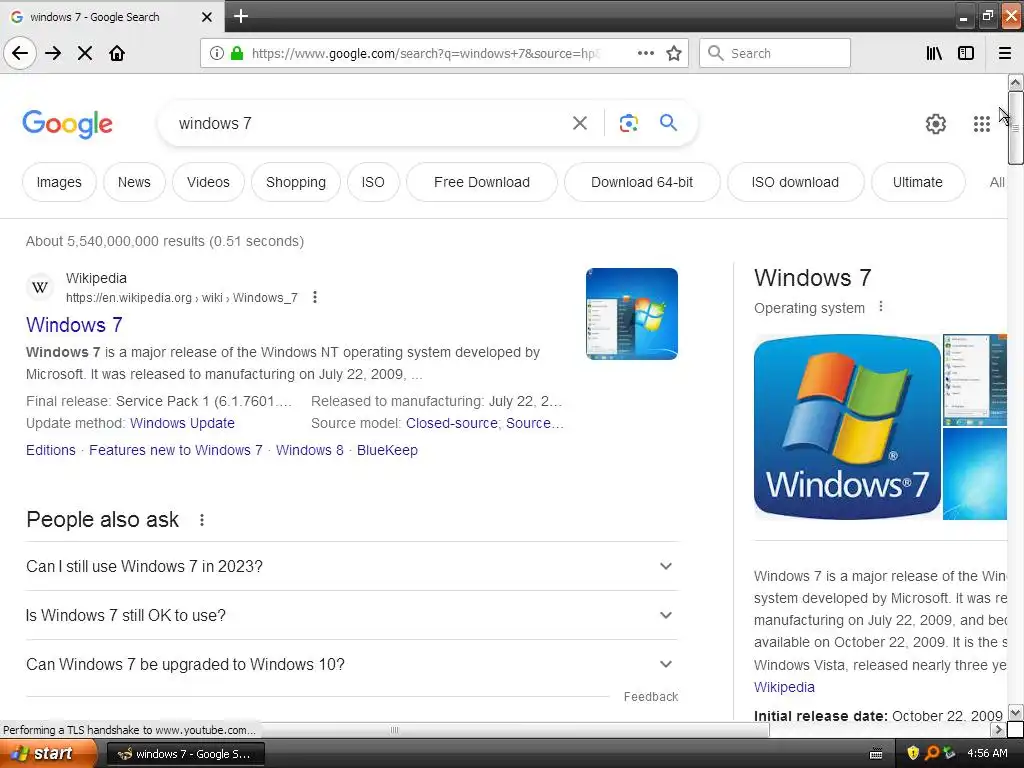This screenshot has width=1024, height=768.
Task: Open the 'BlueKeep' sitelink
Action: click(387, 450)
